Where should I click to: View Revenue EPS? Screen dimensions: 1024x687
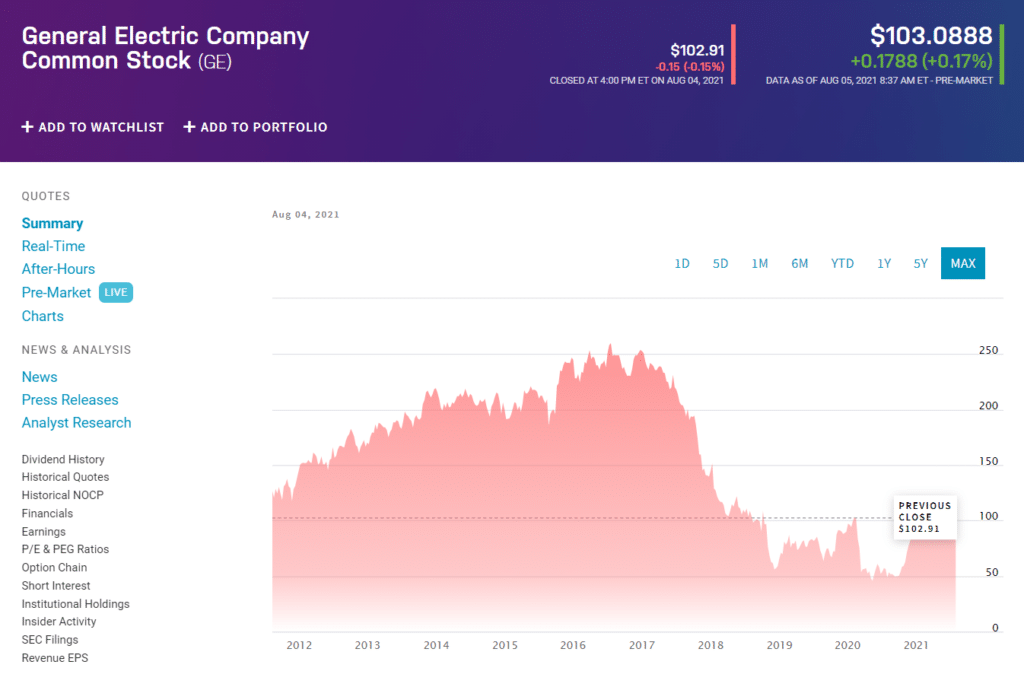pyautogui.click(x=55, y=658)
